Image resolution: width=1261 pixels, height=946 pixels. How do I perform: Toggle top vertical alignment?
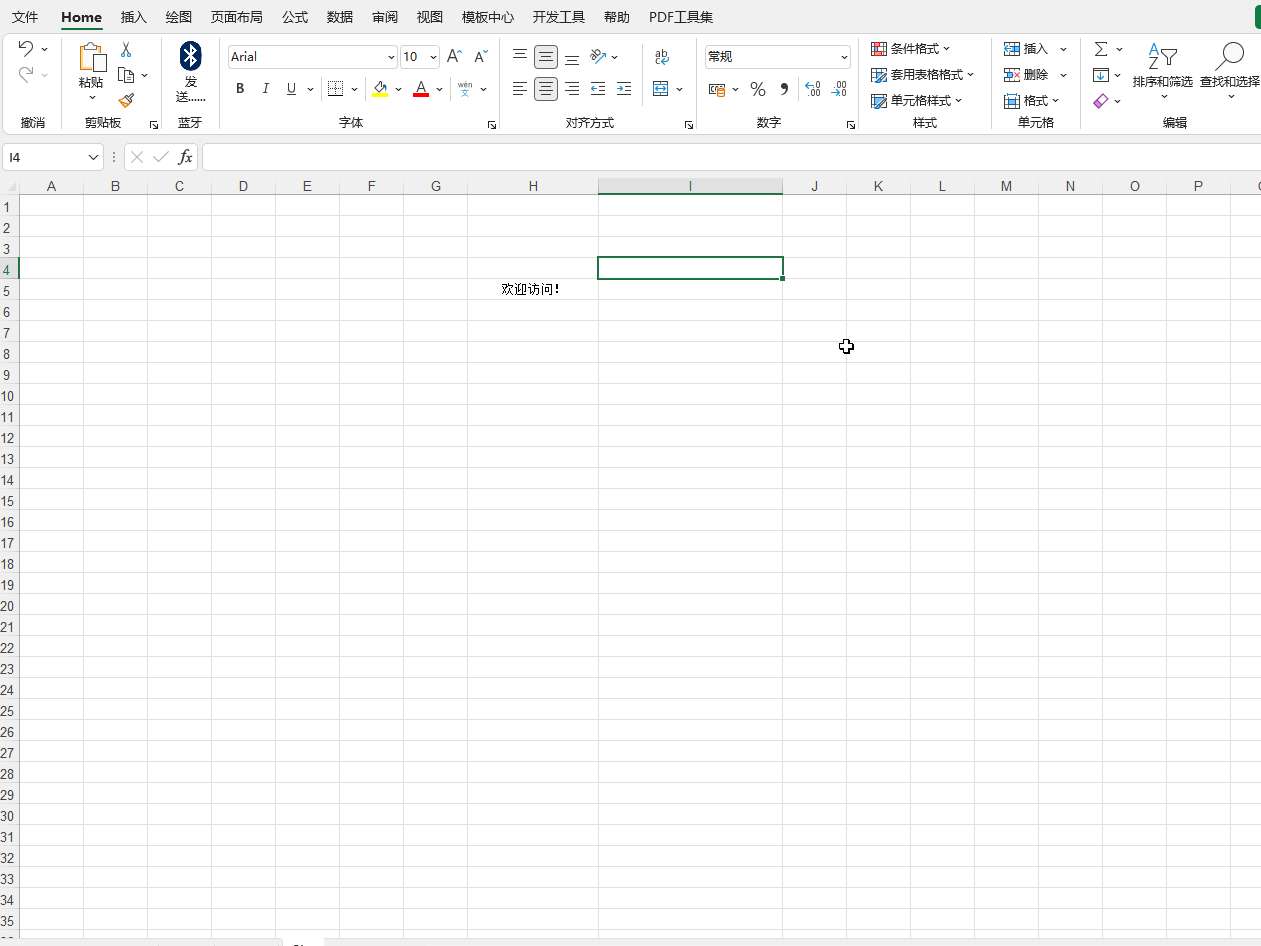520,57
